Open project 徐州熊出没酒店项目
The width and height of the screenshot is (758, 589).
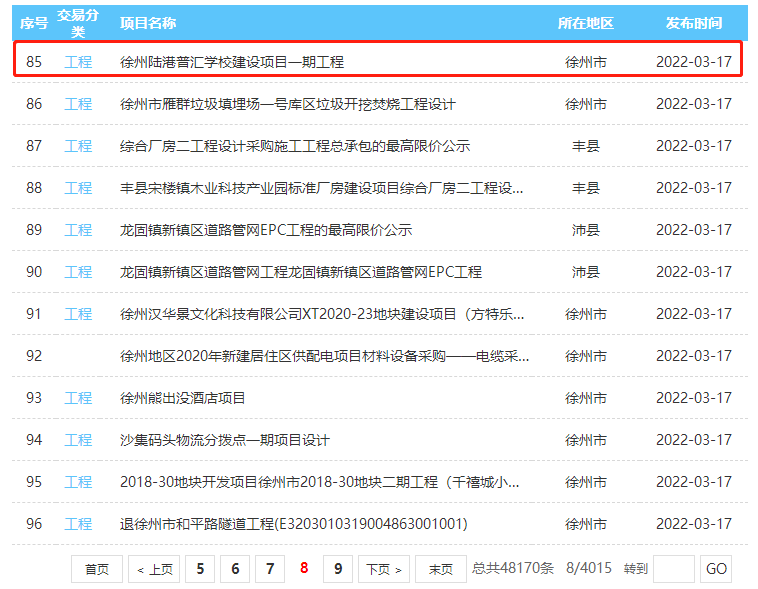pyautogui.click(x=182, y=398)
